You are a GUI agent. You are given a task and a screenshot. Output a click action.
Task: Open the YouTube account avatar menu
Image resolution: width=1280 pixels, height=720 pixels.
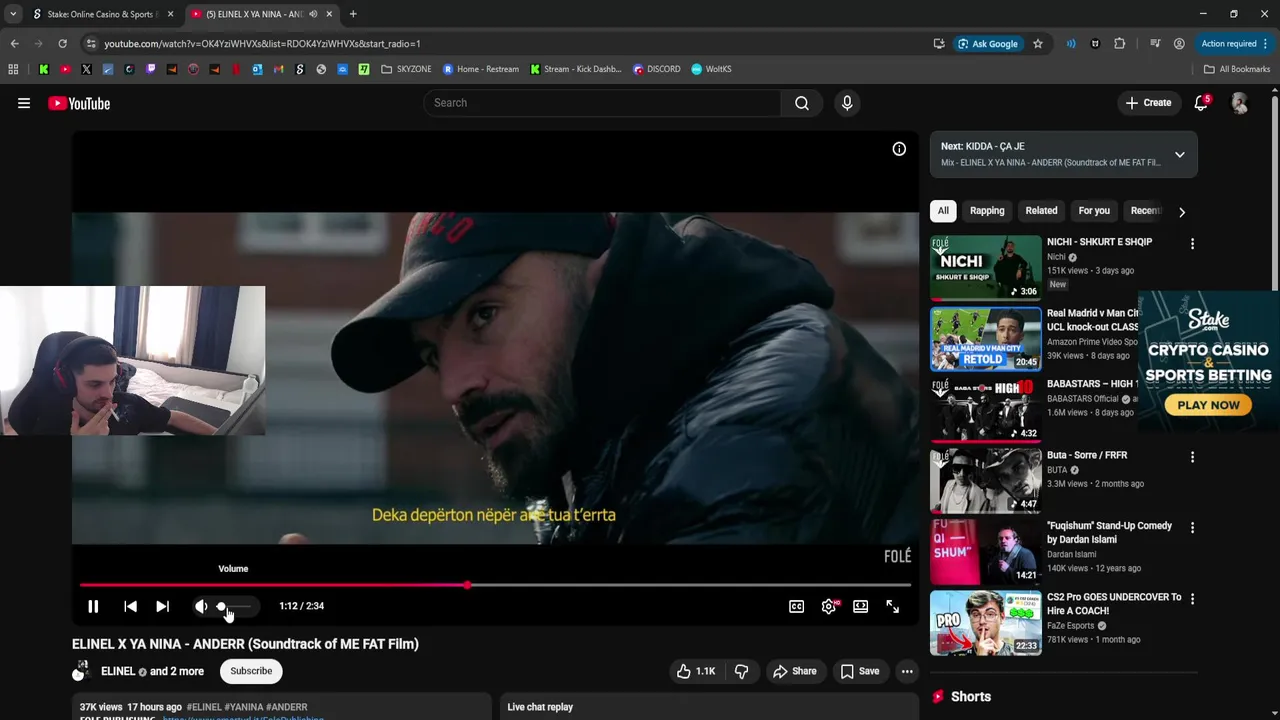click(x=1239, y=103)
